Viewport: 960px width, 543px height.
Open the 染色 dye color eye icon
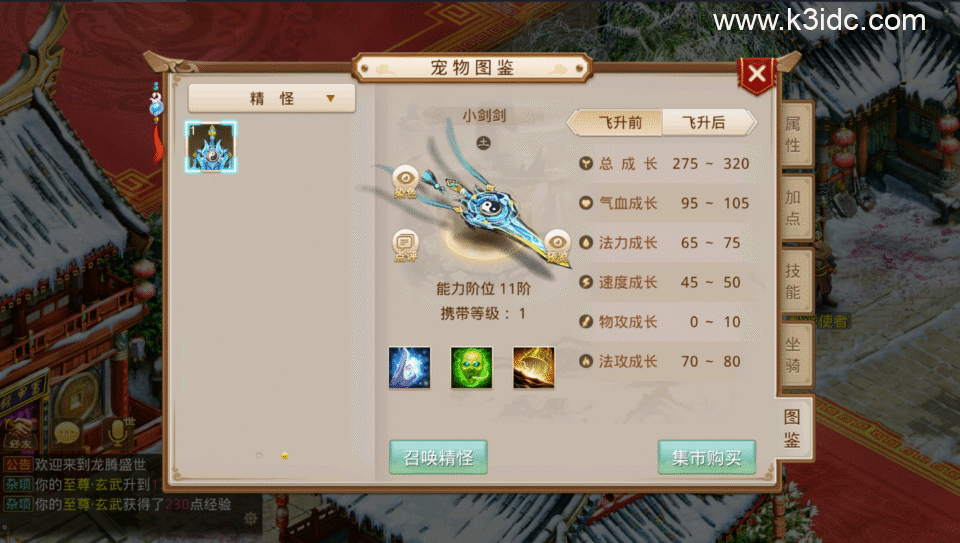click(405, 182)
